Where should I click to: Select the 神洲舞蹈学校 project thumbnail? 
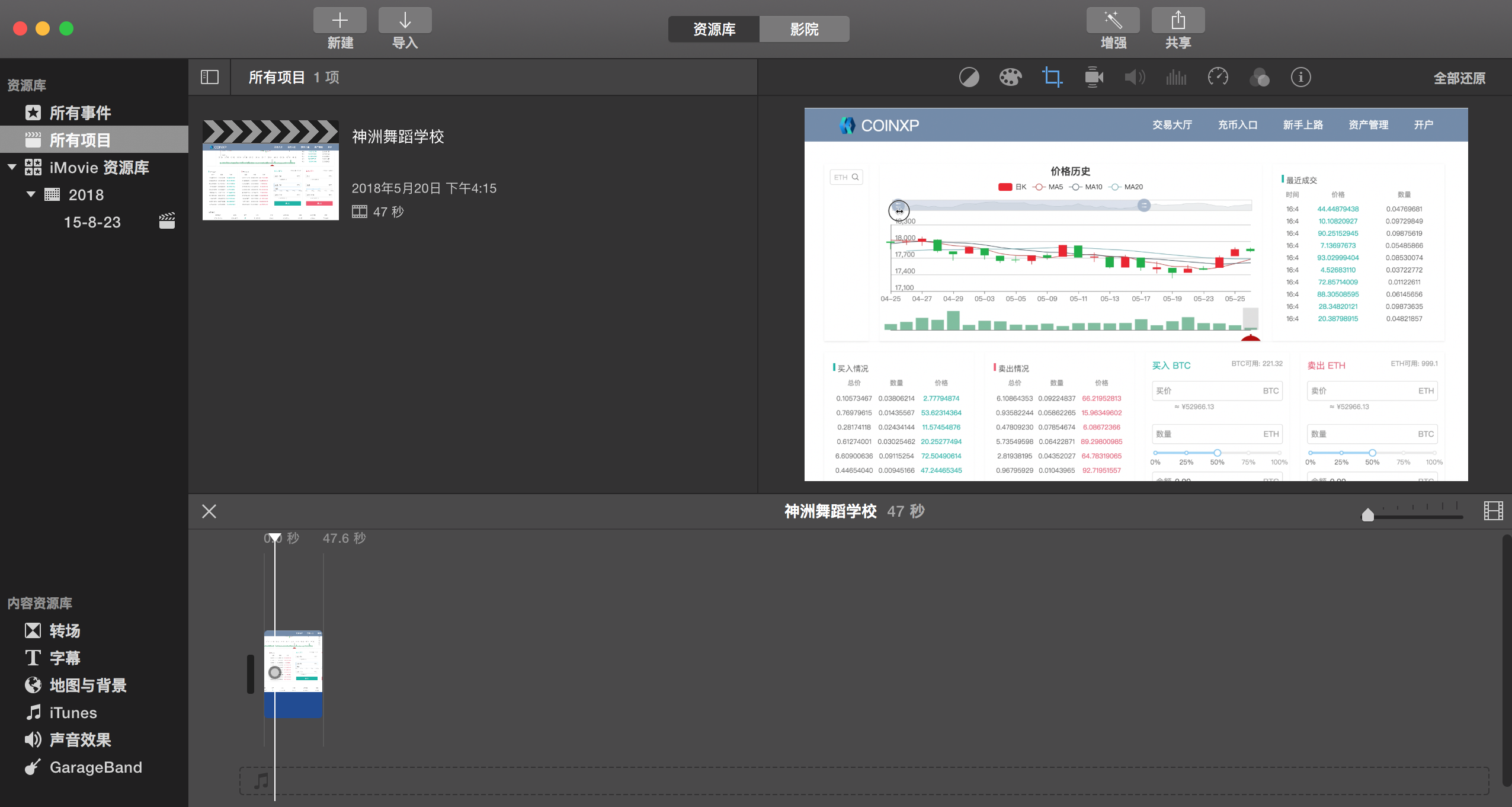tap(271, 171)
